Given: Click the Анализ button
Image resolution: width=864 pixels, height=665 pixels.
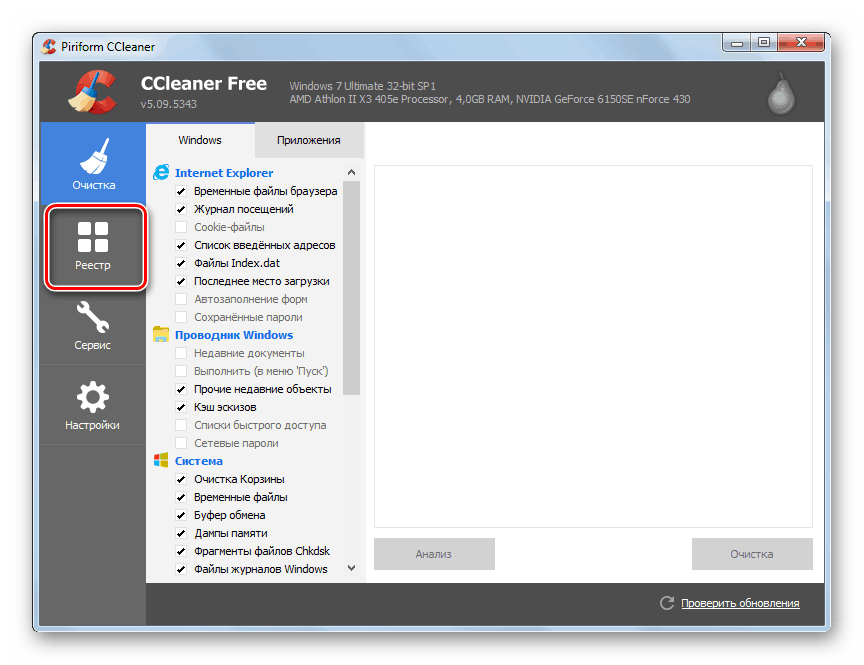Looking at the screenshot, I should click(434, 554).
